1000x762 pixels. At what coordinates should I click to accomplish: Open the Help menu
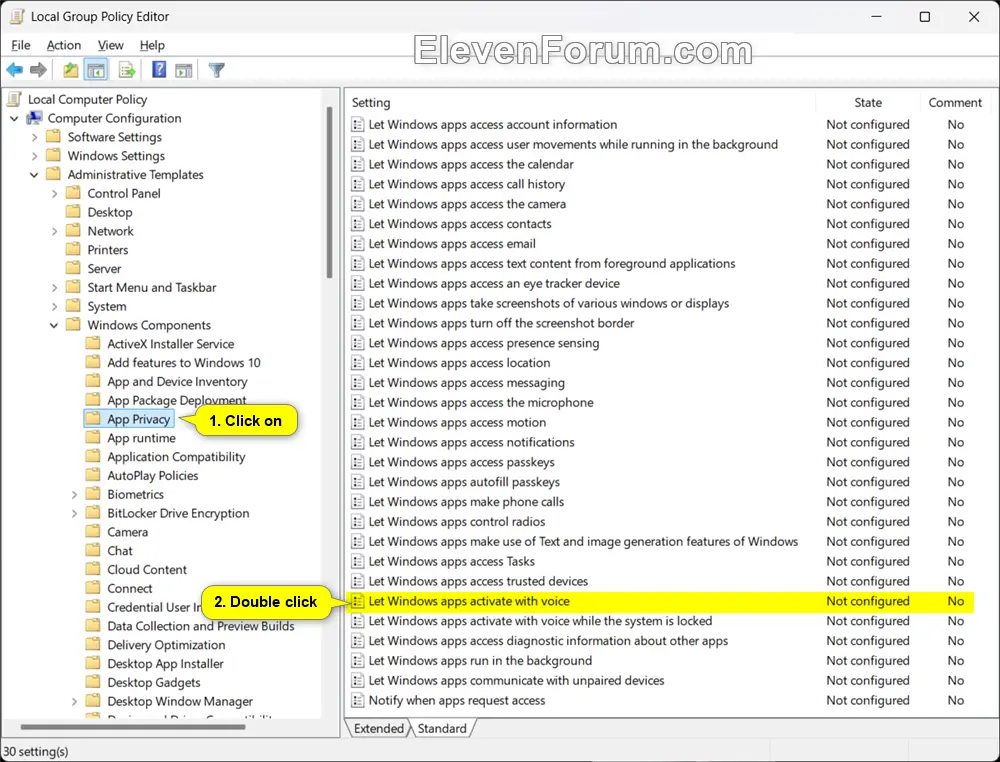tap(152, 45)
